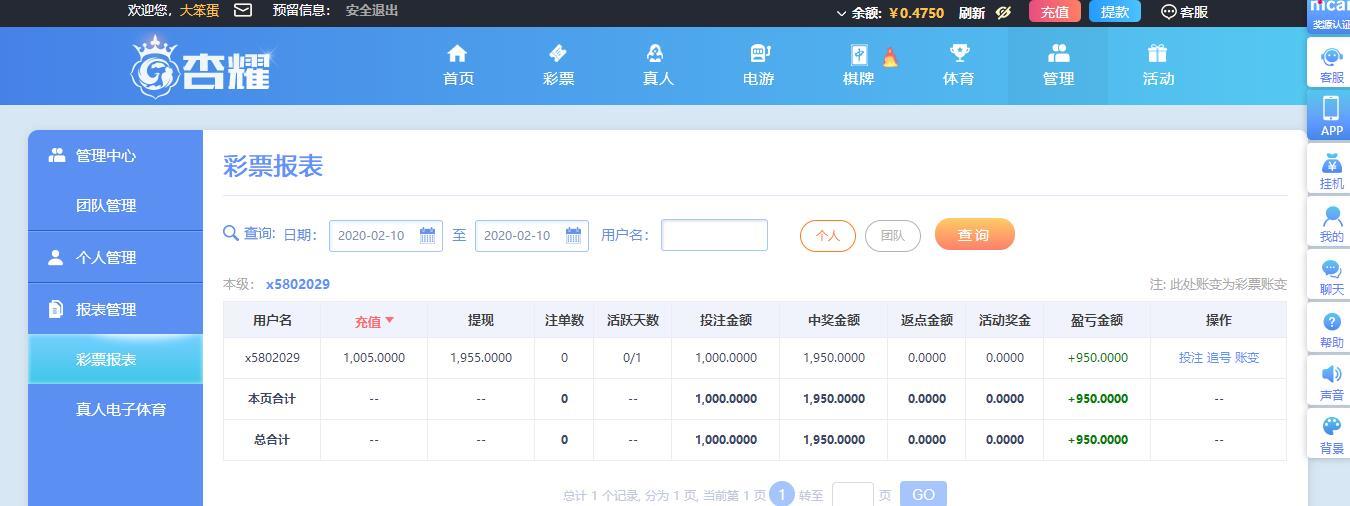Open 真人电子体育 report in sidebar
This screenshot has height=506, width=1350.
coord(120,410)
